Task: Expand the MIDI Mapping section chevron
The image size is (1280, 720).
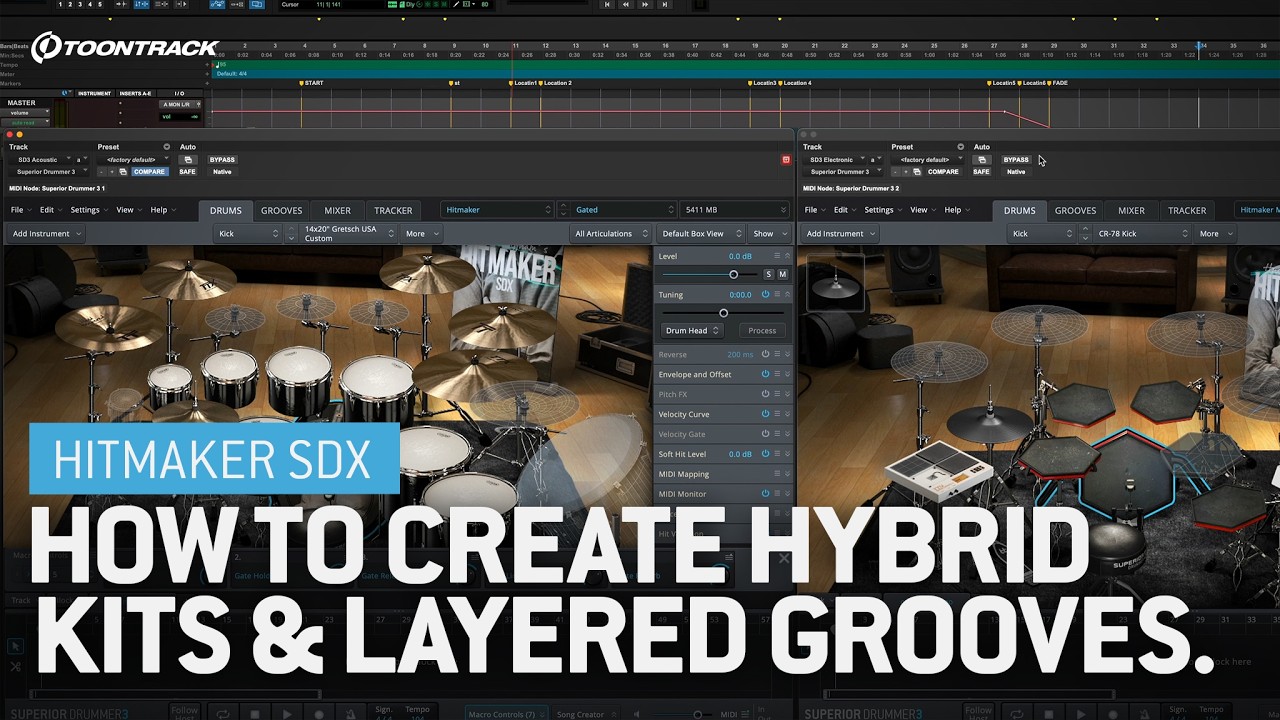Action: tap(788, 474)
